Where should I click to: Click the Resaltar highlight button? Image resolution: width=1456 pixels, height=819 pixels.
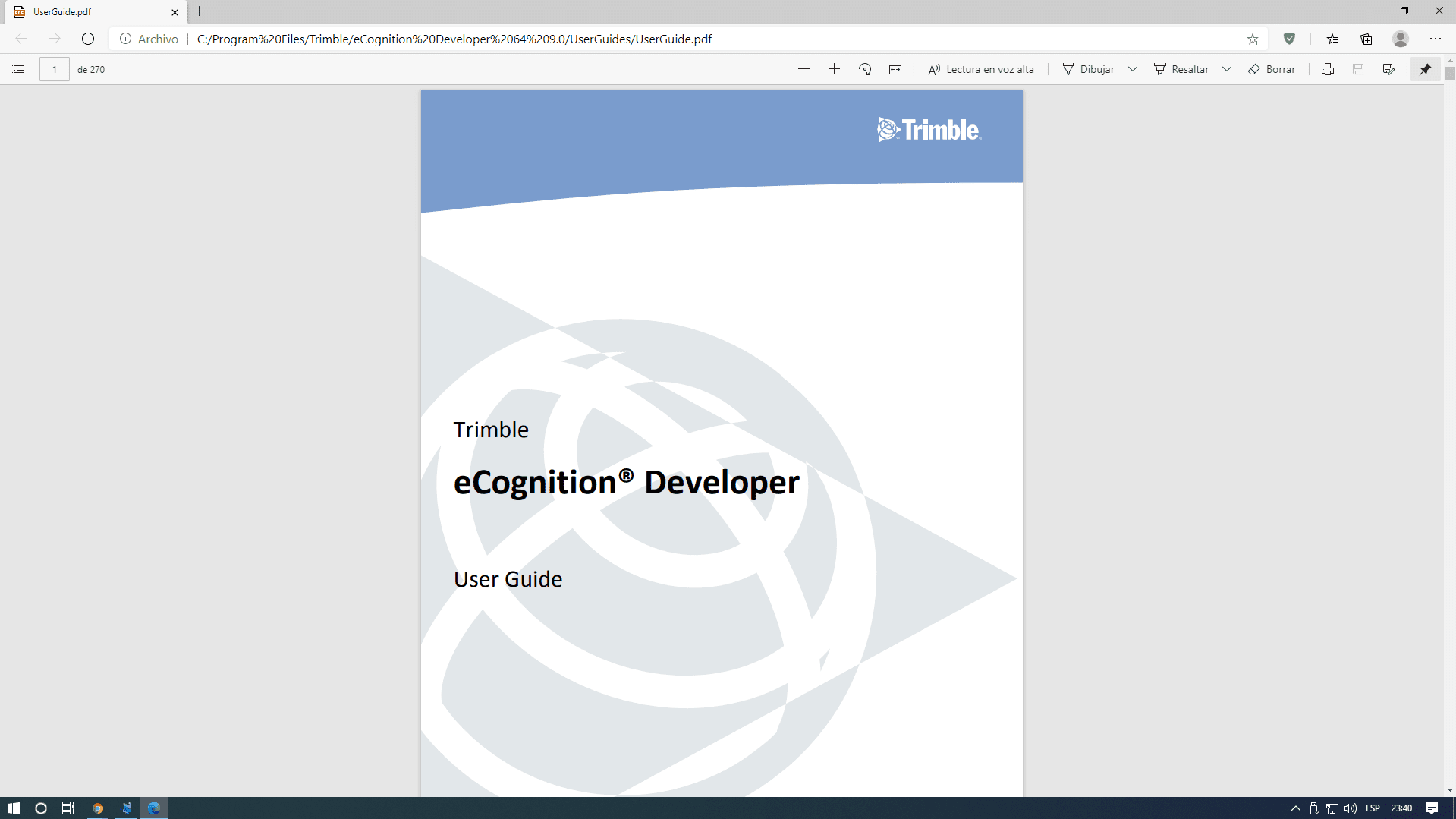click(x=1181, y=69)
